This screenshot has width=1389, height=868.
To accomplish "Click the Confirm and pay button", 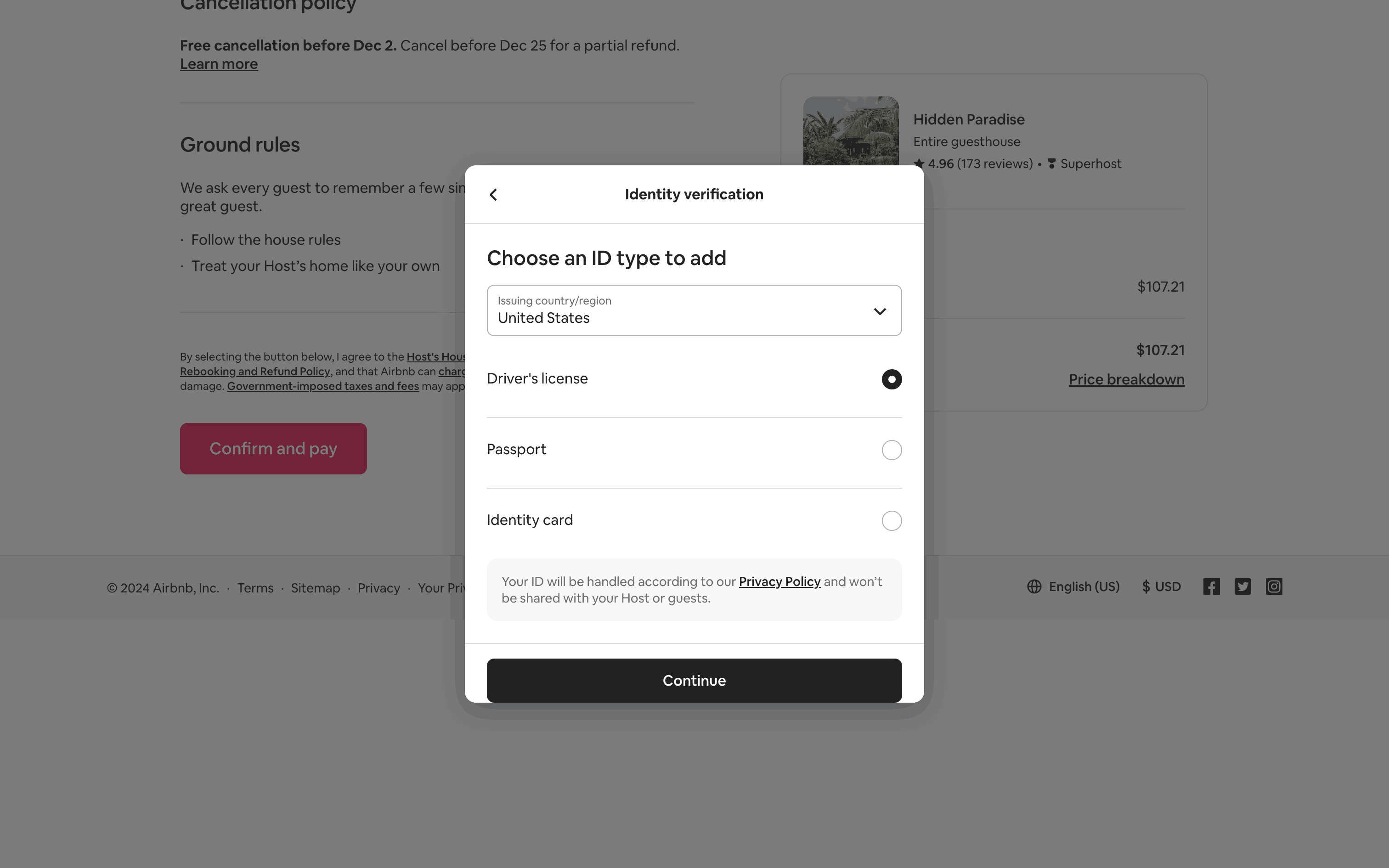I will coord(273,448).
